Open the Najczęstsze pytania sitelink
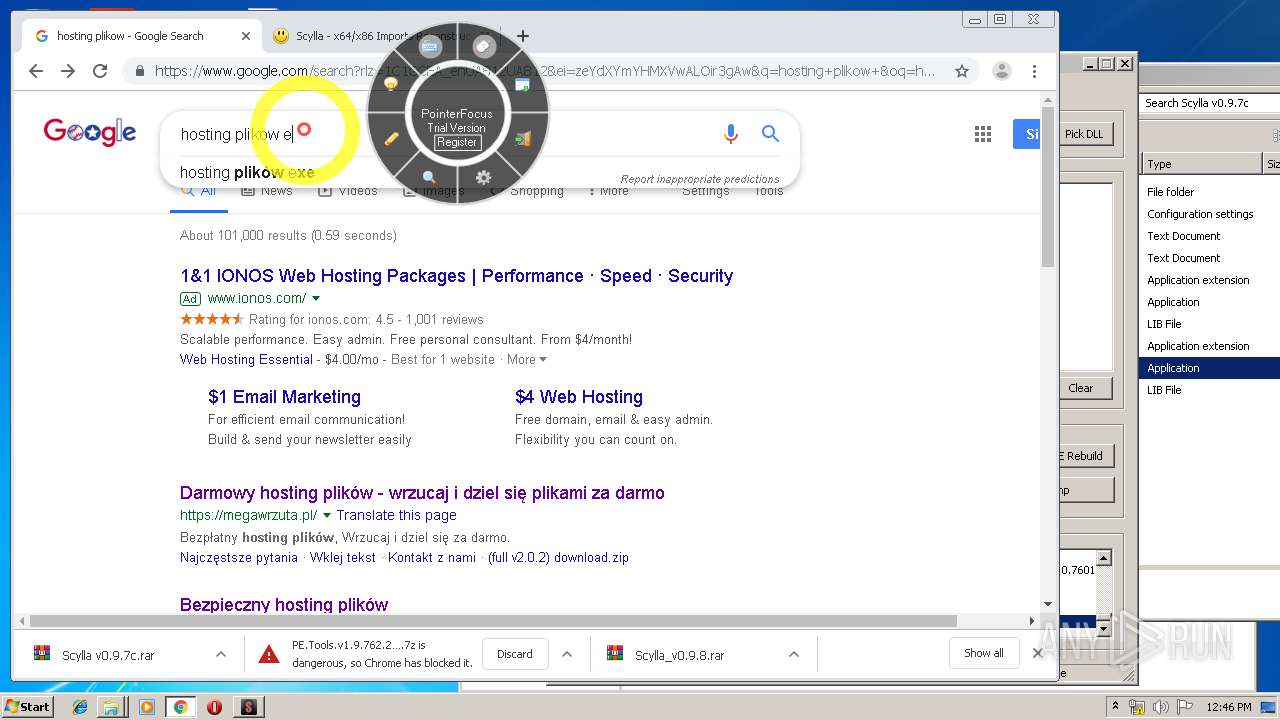Screen dimensions: 1280x720 pos(239,558)
